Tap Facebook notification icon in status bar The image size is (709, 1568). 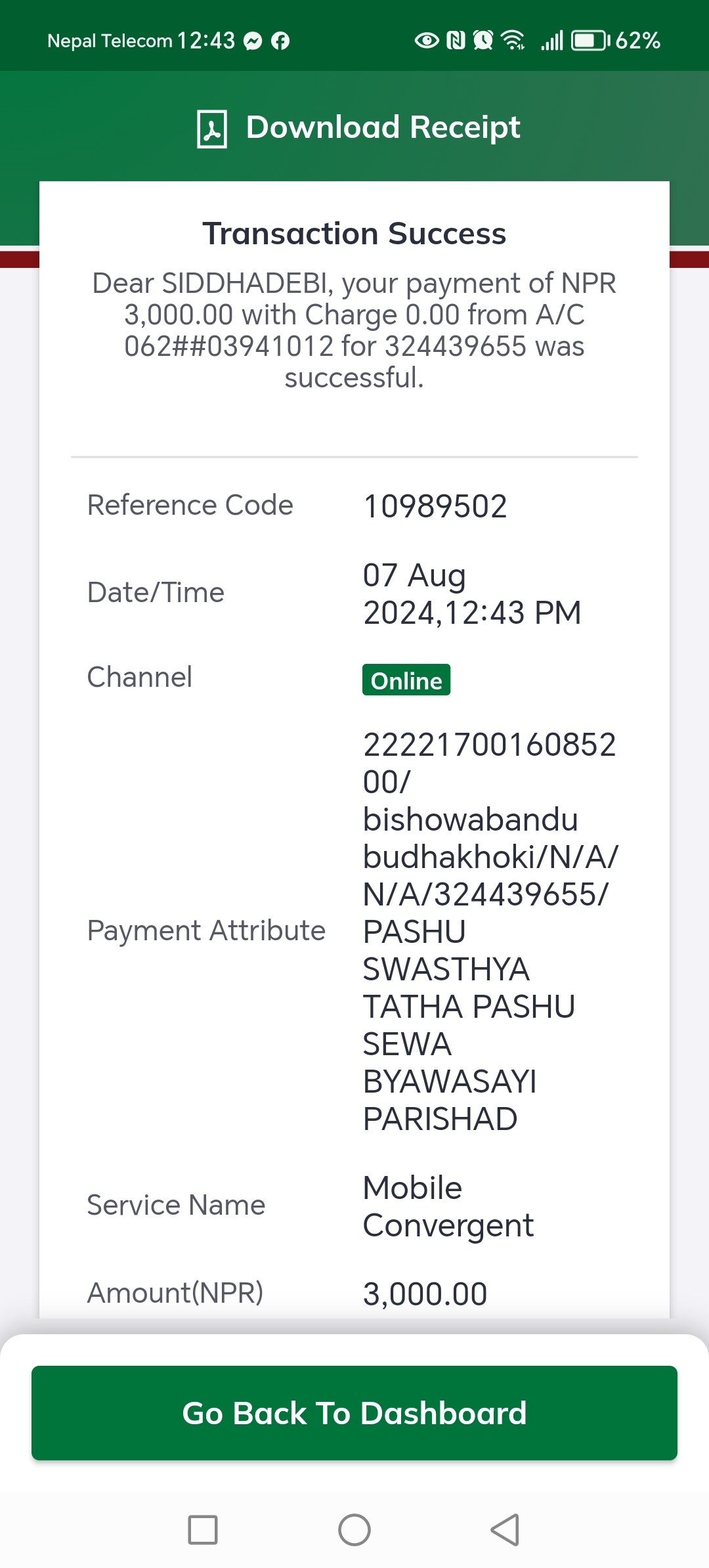280,41
